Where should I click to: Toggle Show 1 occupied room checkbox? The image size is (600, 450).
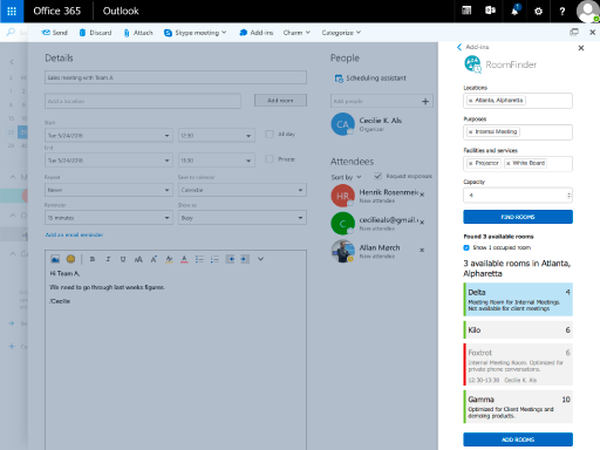[x=466, y=248]
